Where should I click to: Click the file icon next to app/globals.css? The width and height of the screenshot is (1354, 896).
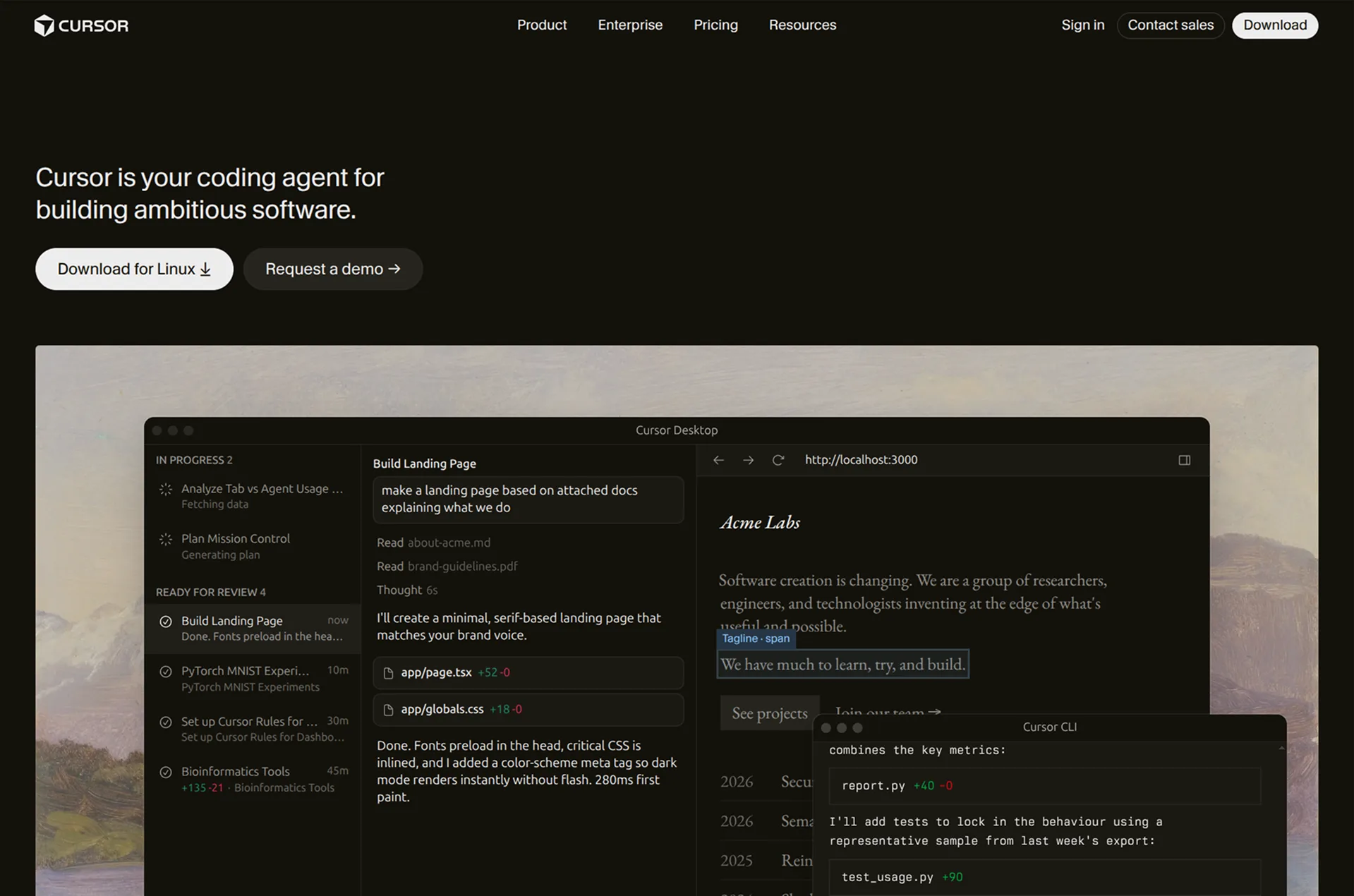pyautogui.click(x=388, y=710)
